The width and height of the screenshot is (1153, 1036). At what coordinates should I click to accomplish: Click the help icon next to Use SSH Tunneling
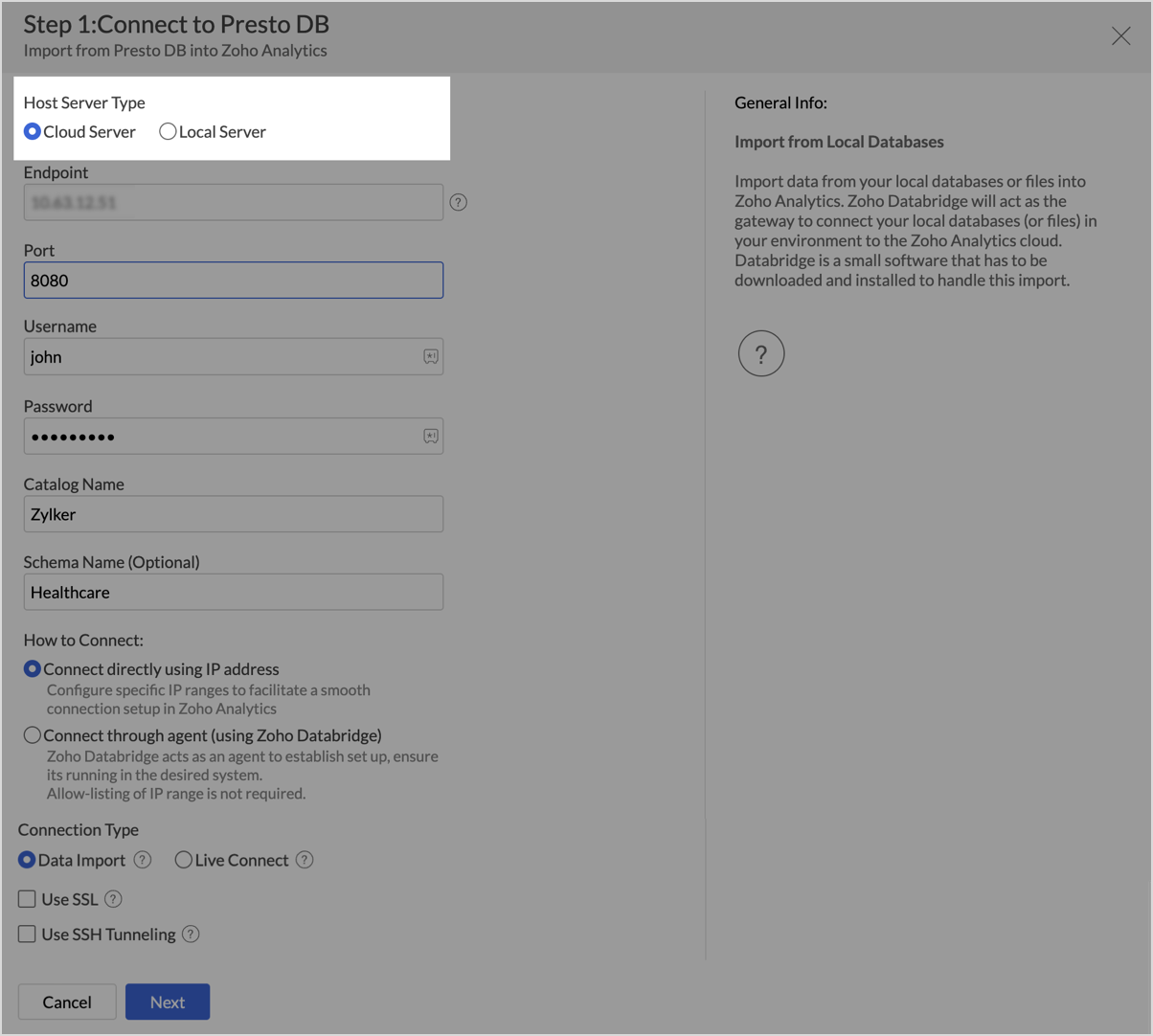(x=191, y=934)
